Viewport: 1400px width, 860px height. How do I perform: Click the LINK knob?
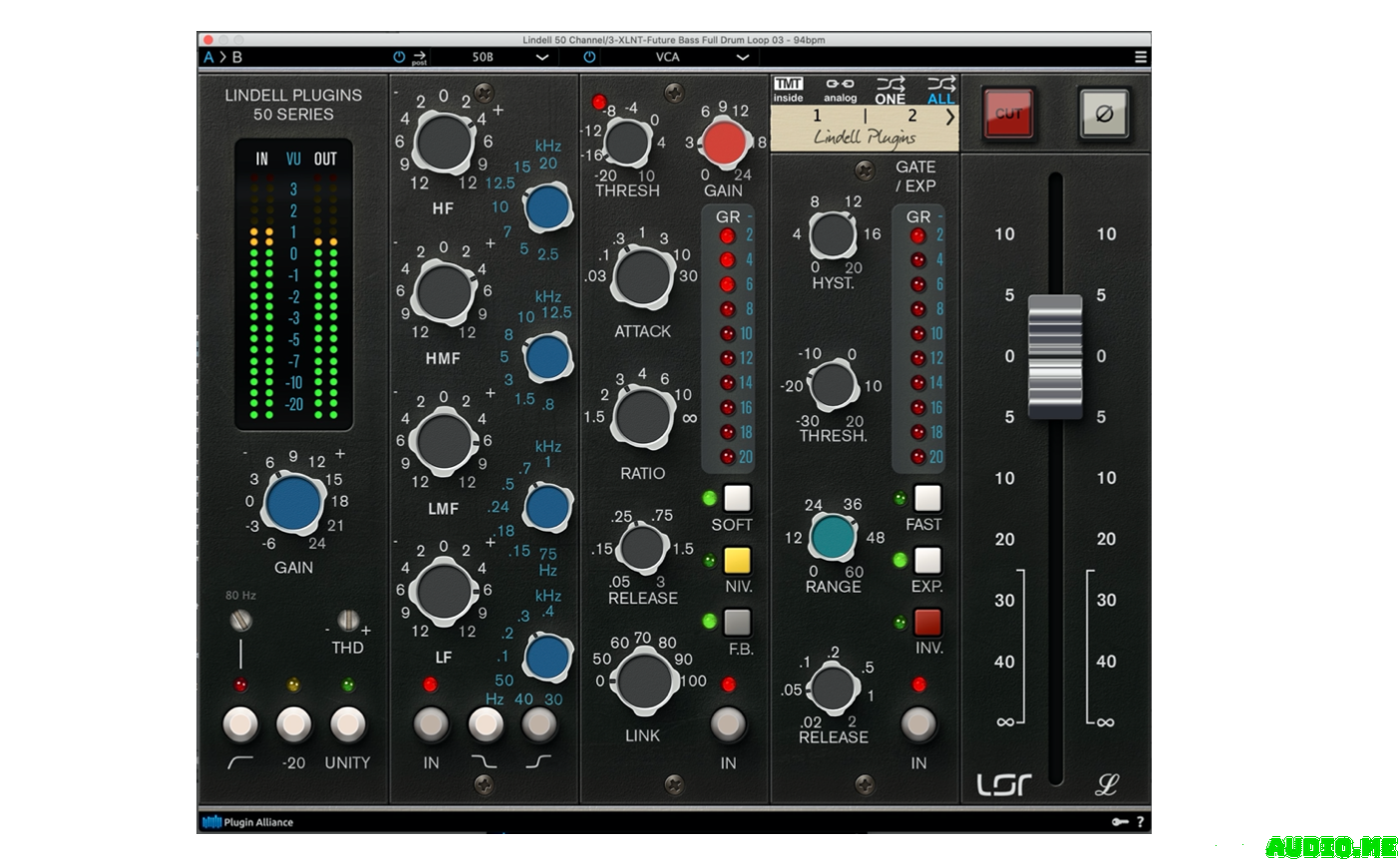click(645, 681)
